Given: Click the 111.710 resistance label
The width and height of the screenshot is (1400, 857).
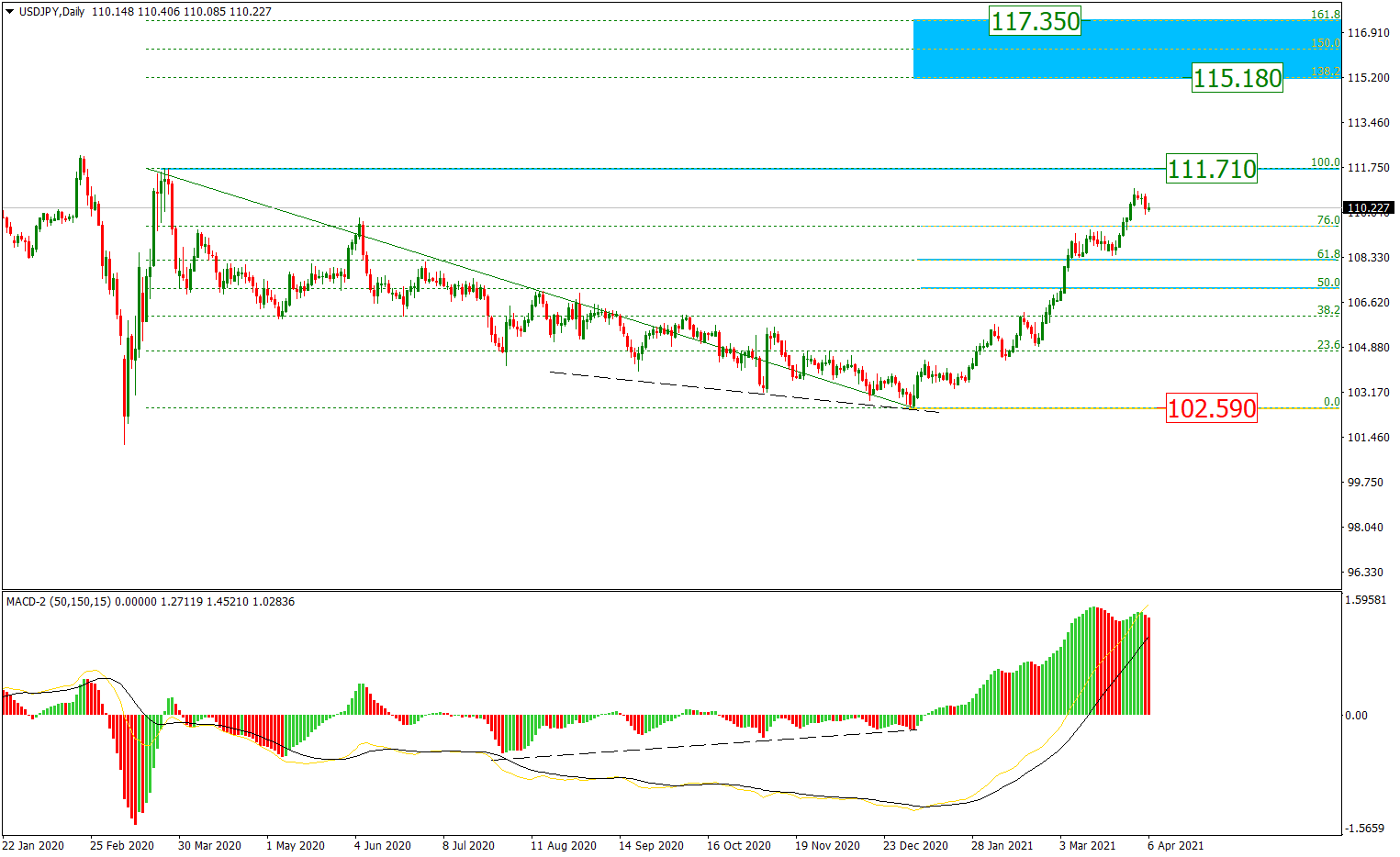Looking at the screenshot, I should [1212, 169].
